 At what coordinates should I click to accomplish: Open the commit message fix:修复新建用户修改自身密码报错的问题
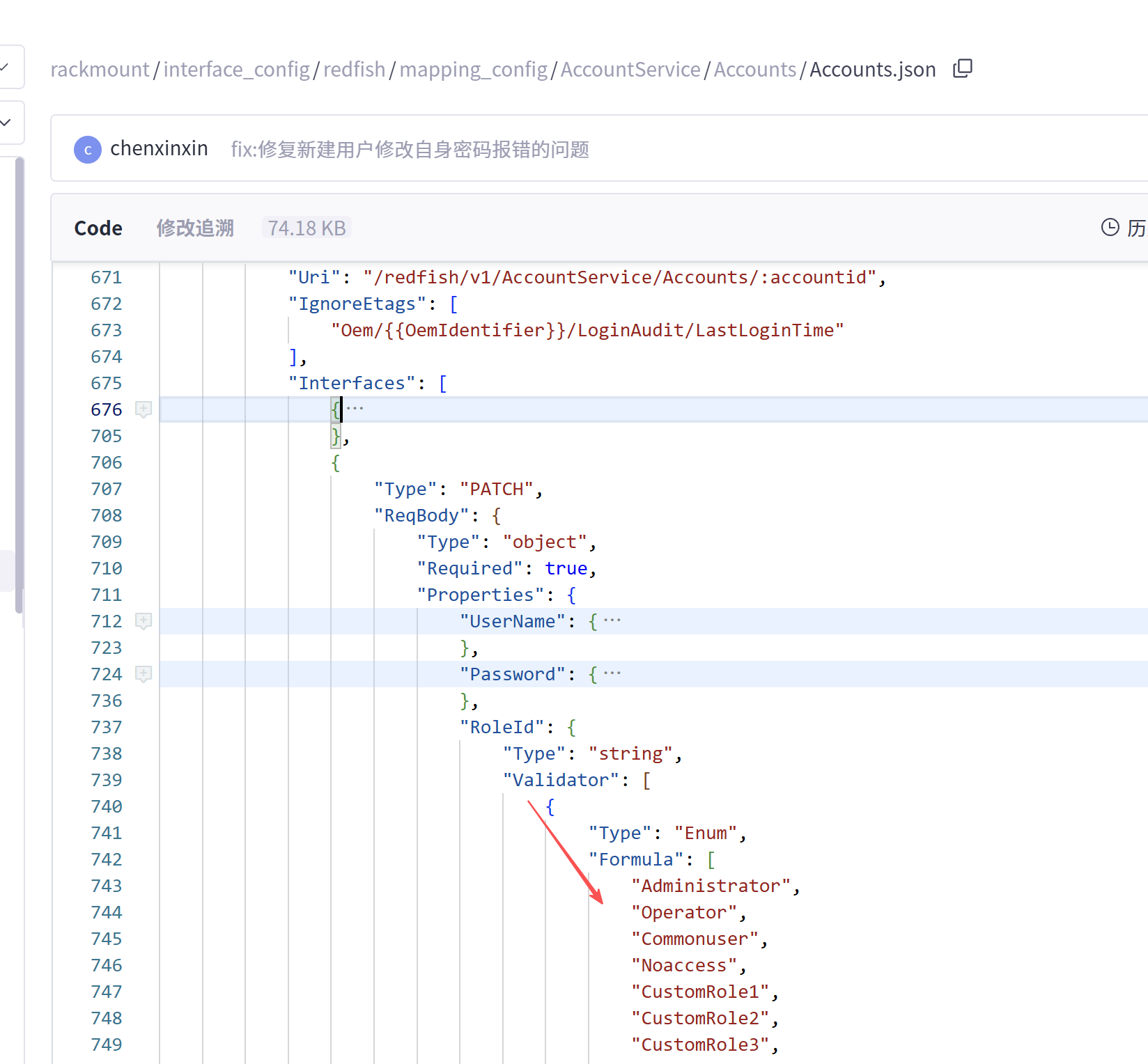pos(410,150)
